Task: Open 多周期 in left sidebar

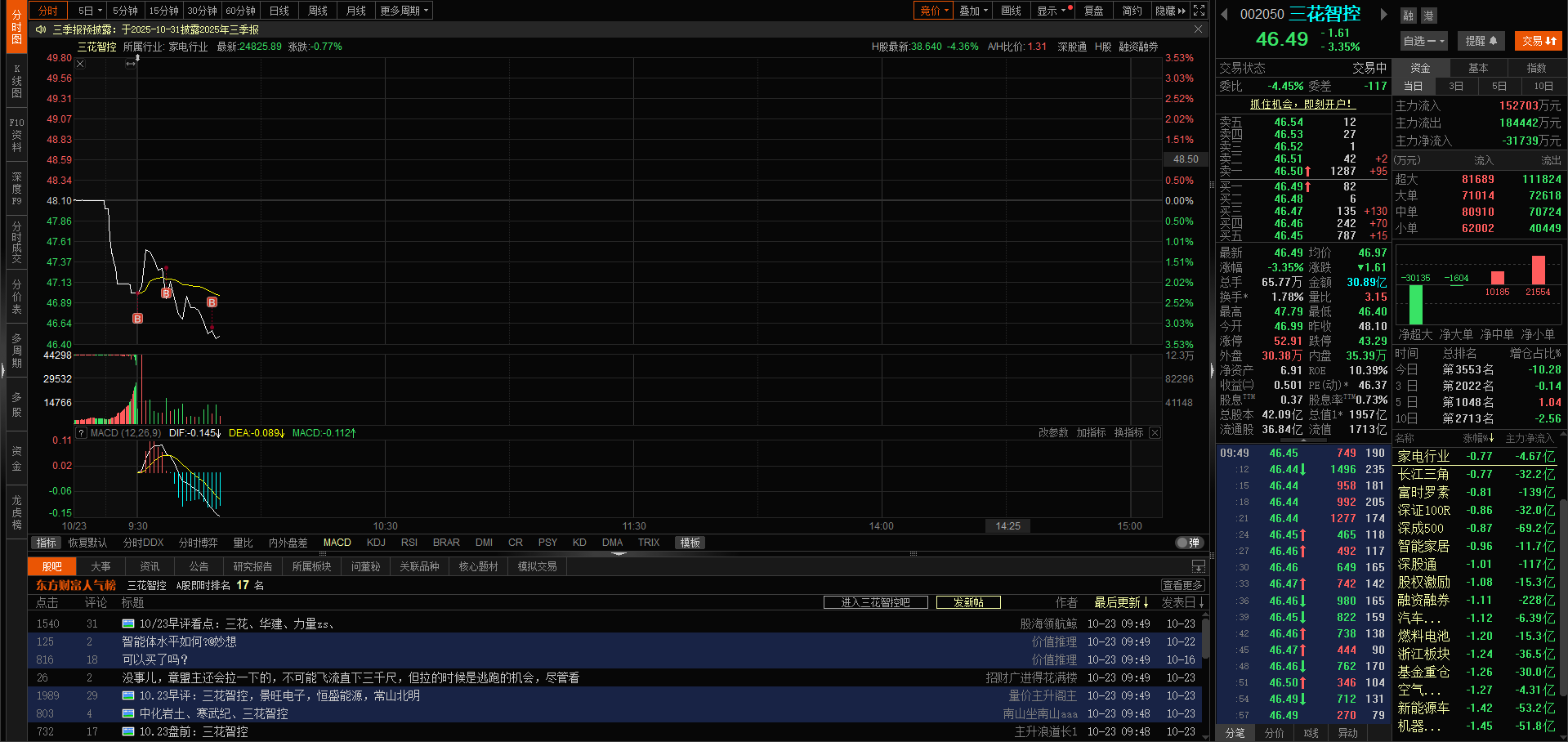Action: tap(16, 351)
